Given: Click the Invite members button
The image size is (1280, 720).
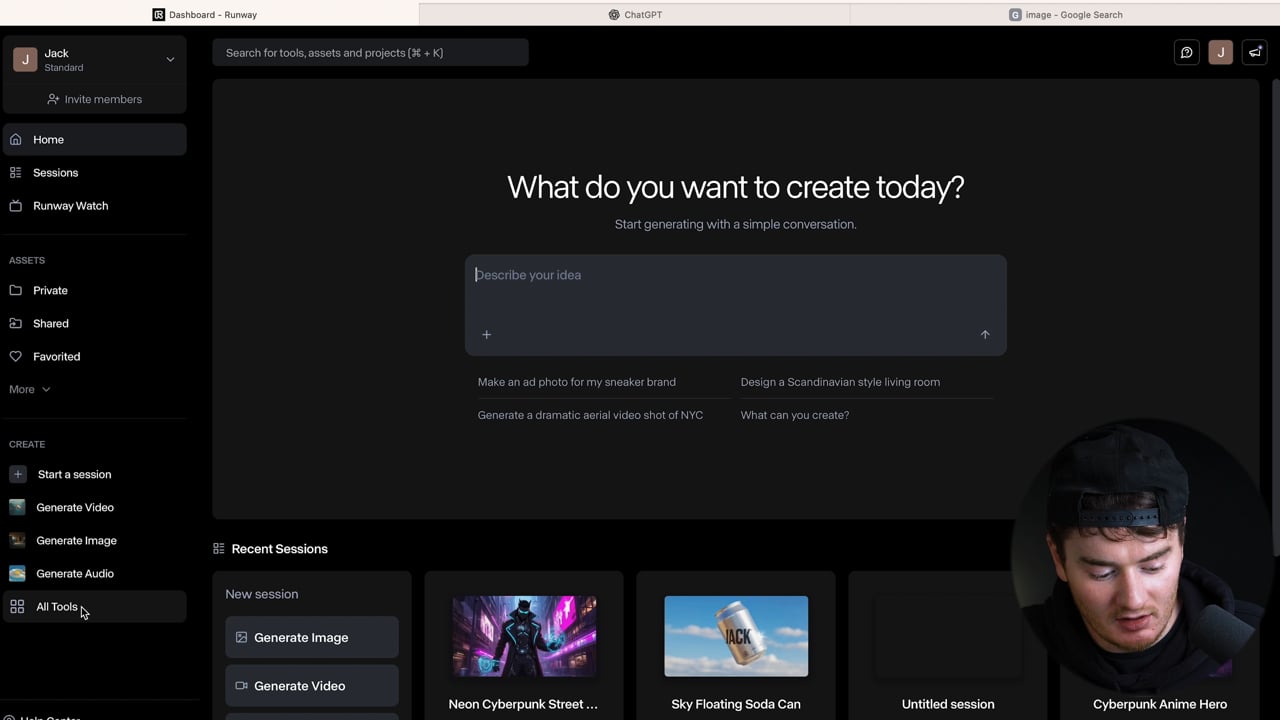Looking at the screenshot, I should (94, 100).
